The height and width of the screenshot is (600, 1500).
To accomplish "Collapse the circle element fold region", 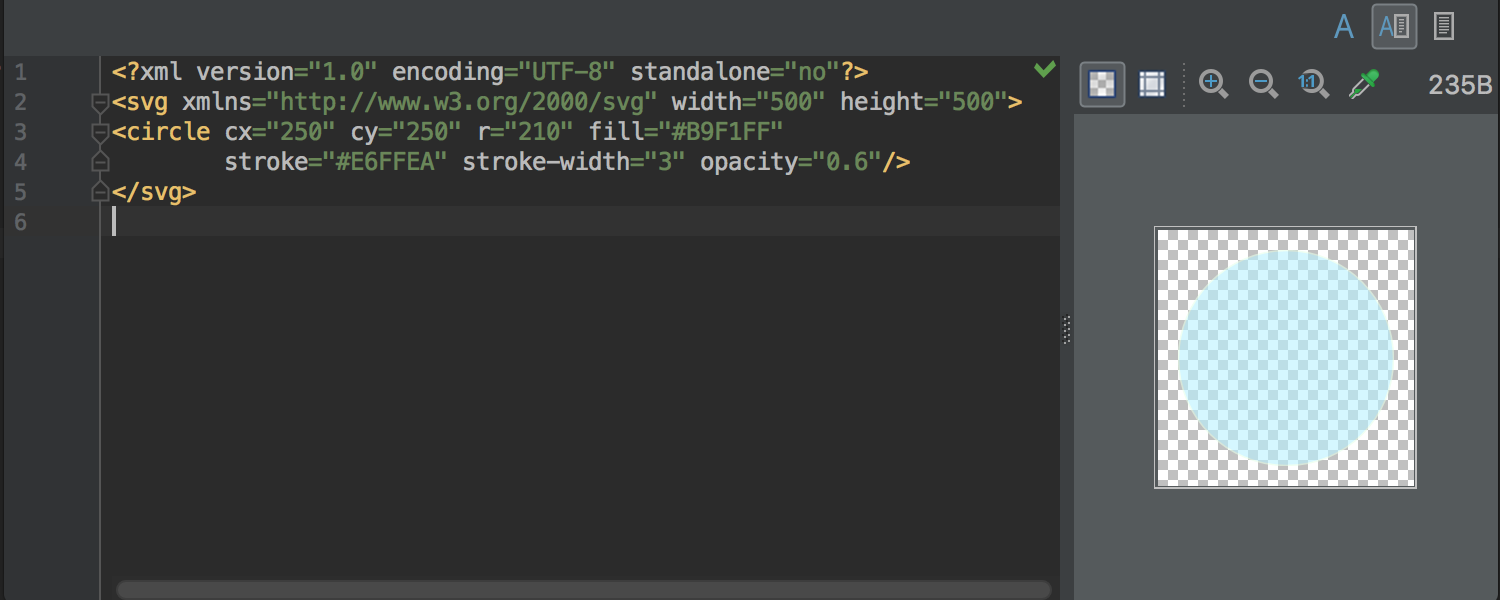I will [x=99, y=131].
